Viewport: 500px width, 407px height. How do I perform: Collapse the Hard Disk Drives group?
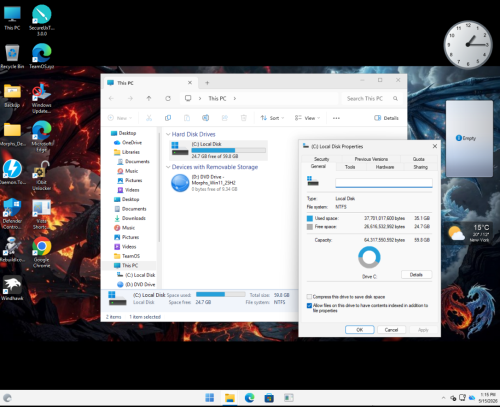coord(168,134)
